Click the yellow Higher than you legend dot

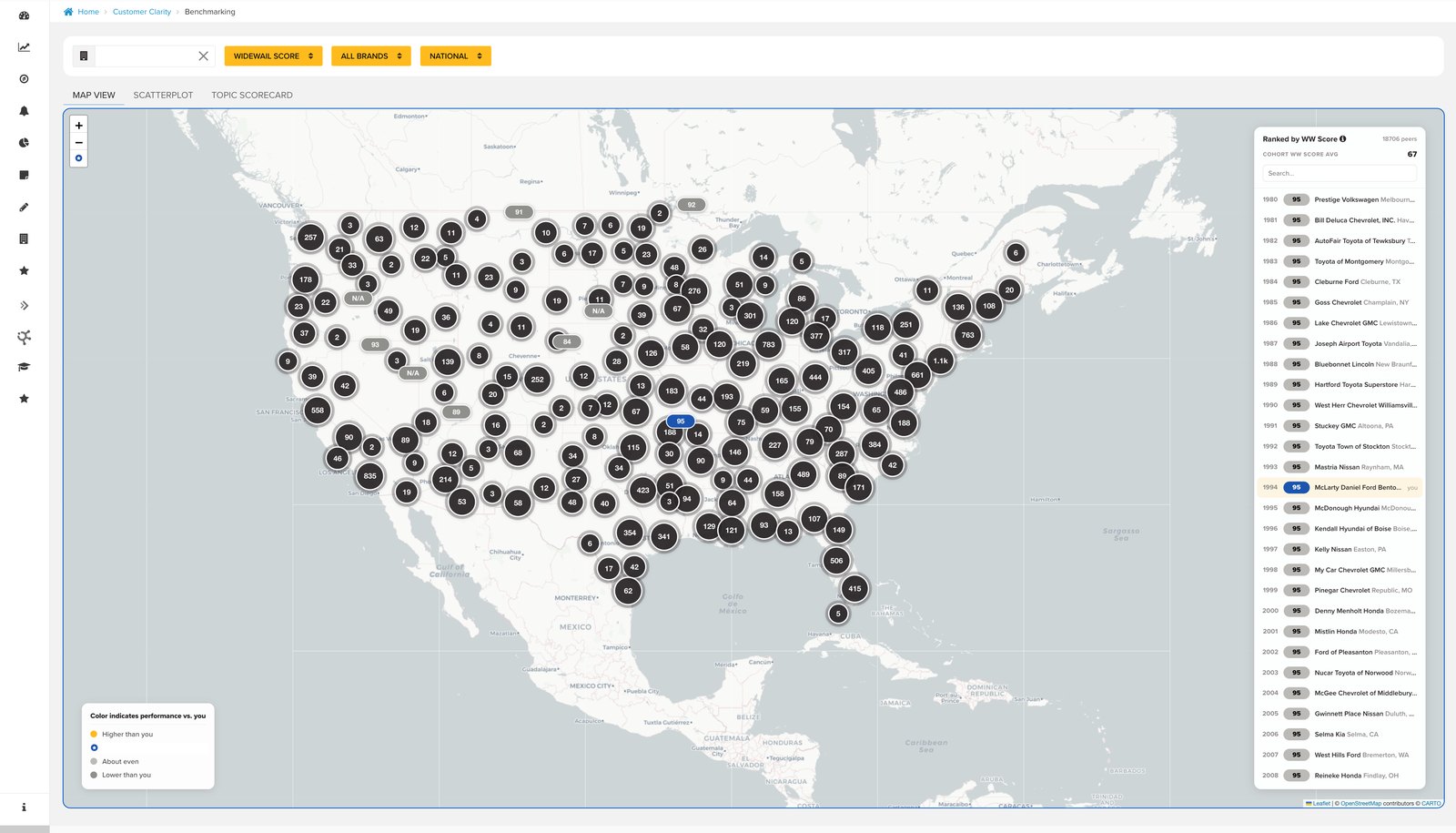[94, 734]
